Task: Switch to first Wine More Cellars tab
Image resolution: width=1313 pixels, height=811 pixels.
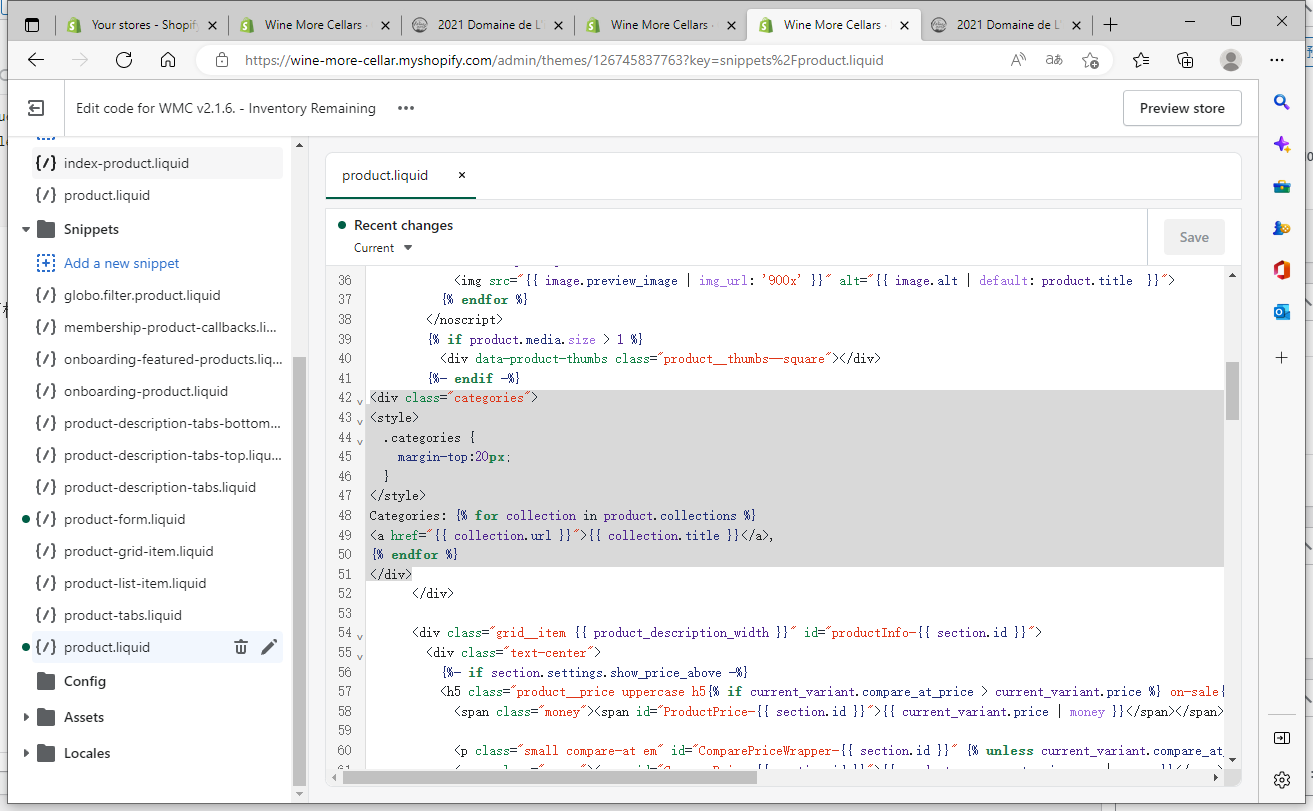Action: coord(315,25)
